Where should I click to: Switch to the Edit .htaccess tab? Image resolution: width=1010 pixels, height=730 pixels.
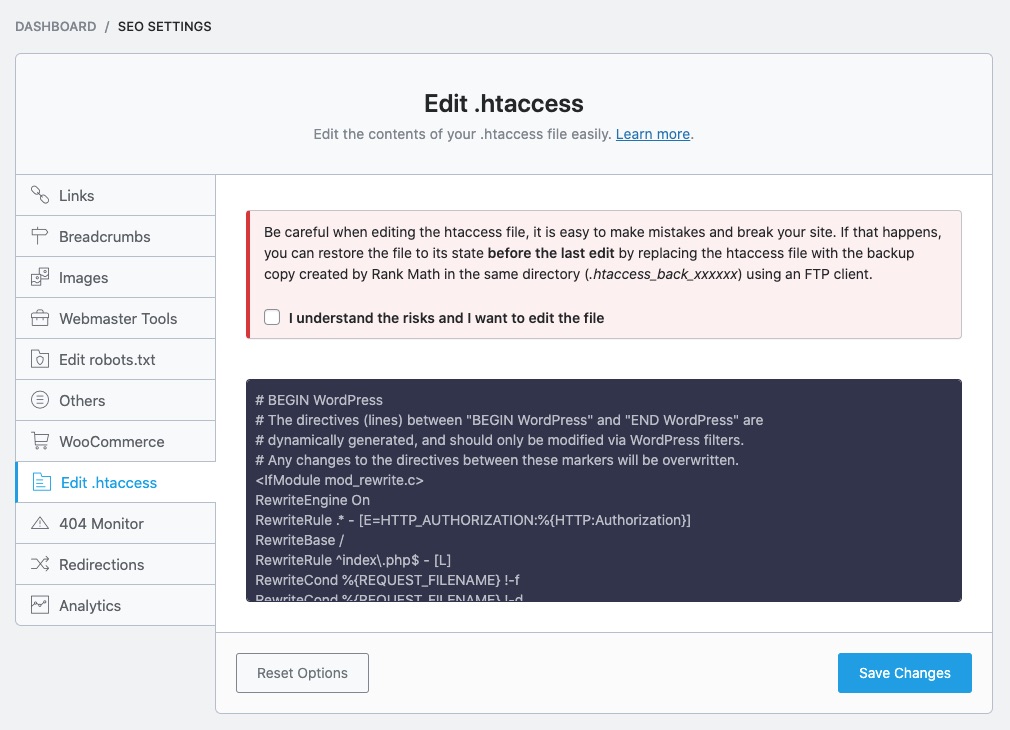coord(109,482)
